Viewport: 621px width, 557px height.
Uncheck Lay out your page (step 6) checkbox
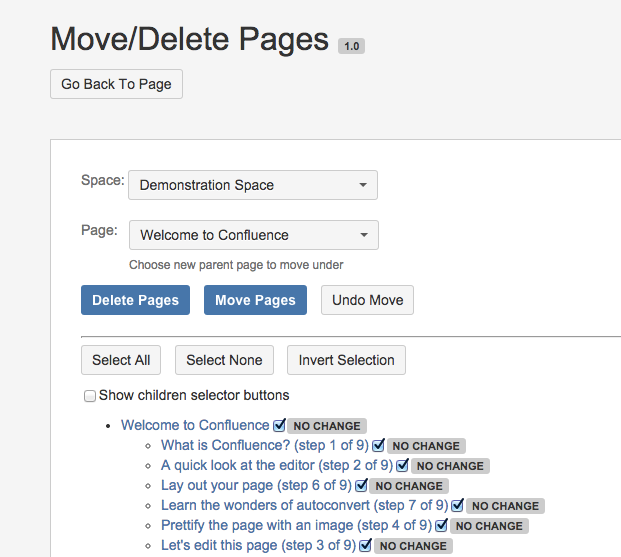coord(361,485)
